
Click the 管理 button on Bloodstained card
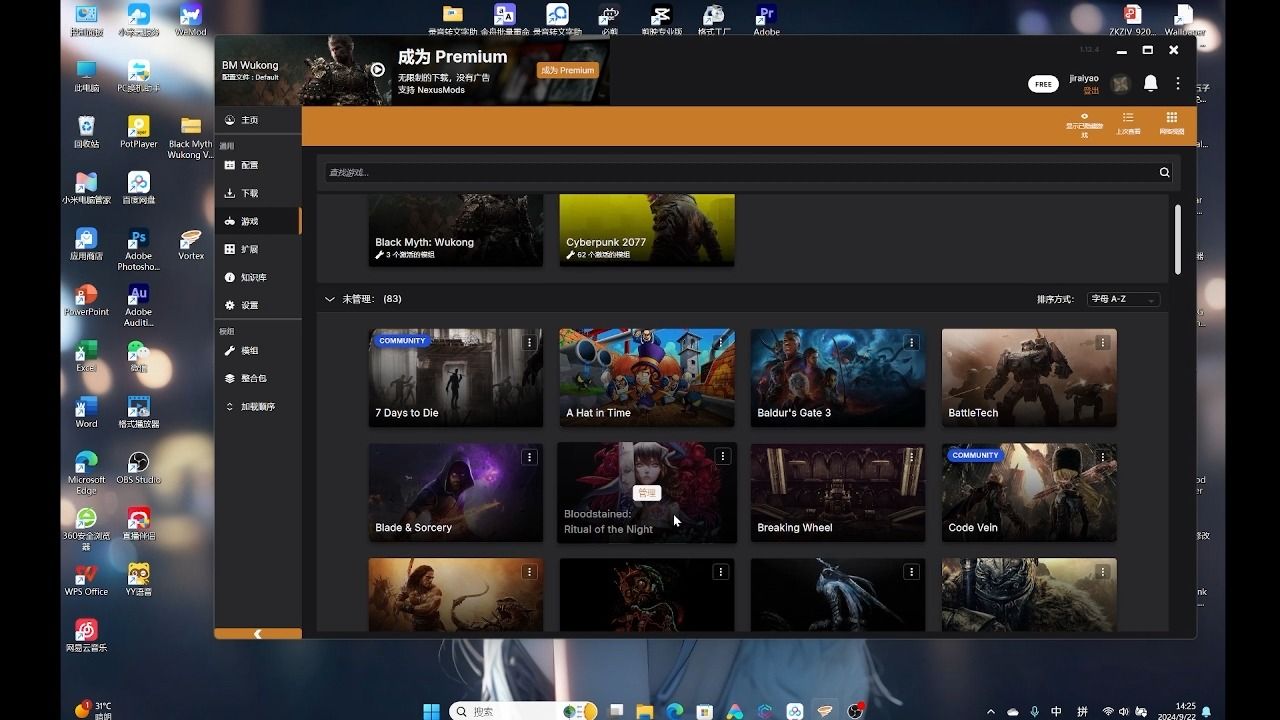click(x=647, y=493)
